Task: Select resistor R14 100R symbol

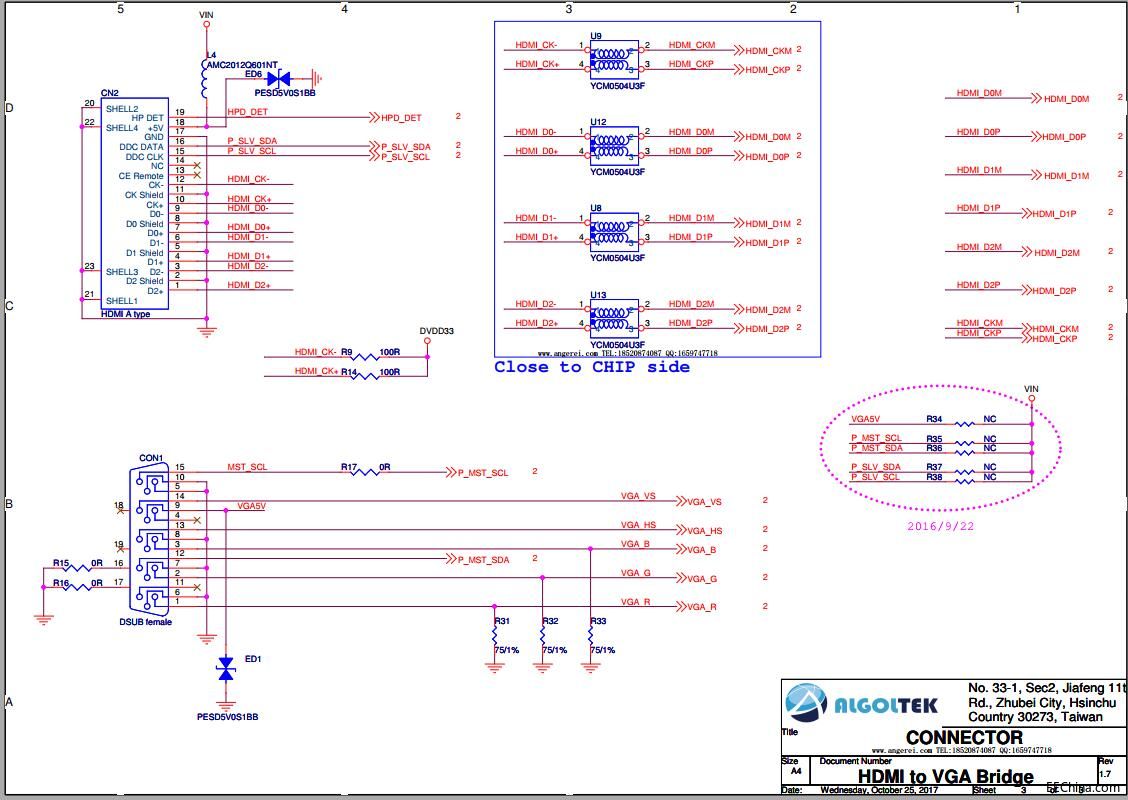Action: pyautogui.click(x=366, y=376)
